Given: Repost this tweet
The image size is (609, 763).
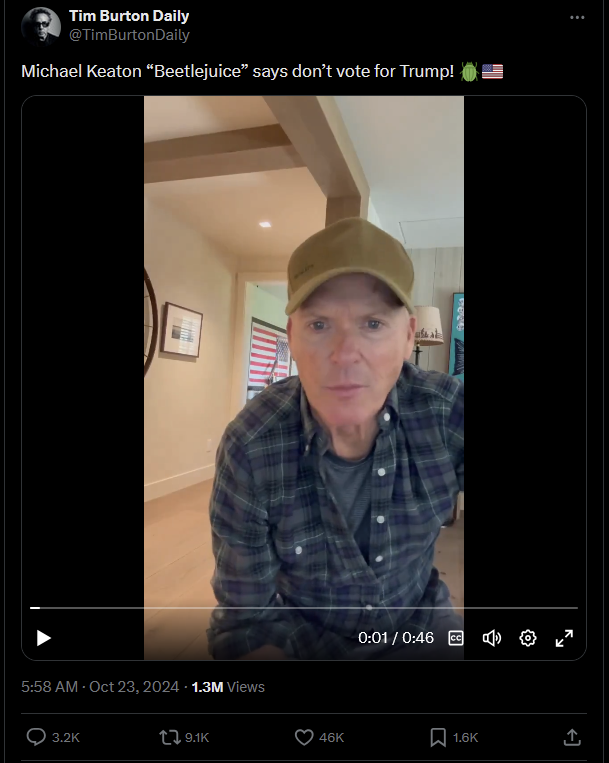Looking at the screenshot, I should pos(170,737).
